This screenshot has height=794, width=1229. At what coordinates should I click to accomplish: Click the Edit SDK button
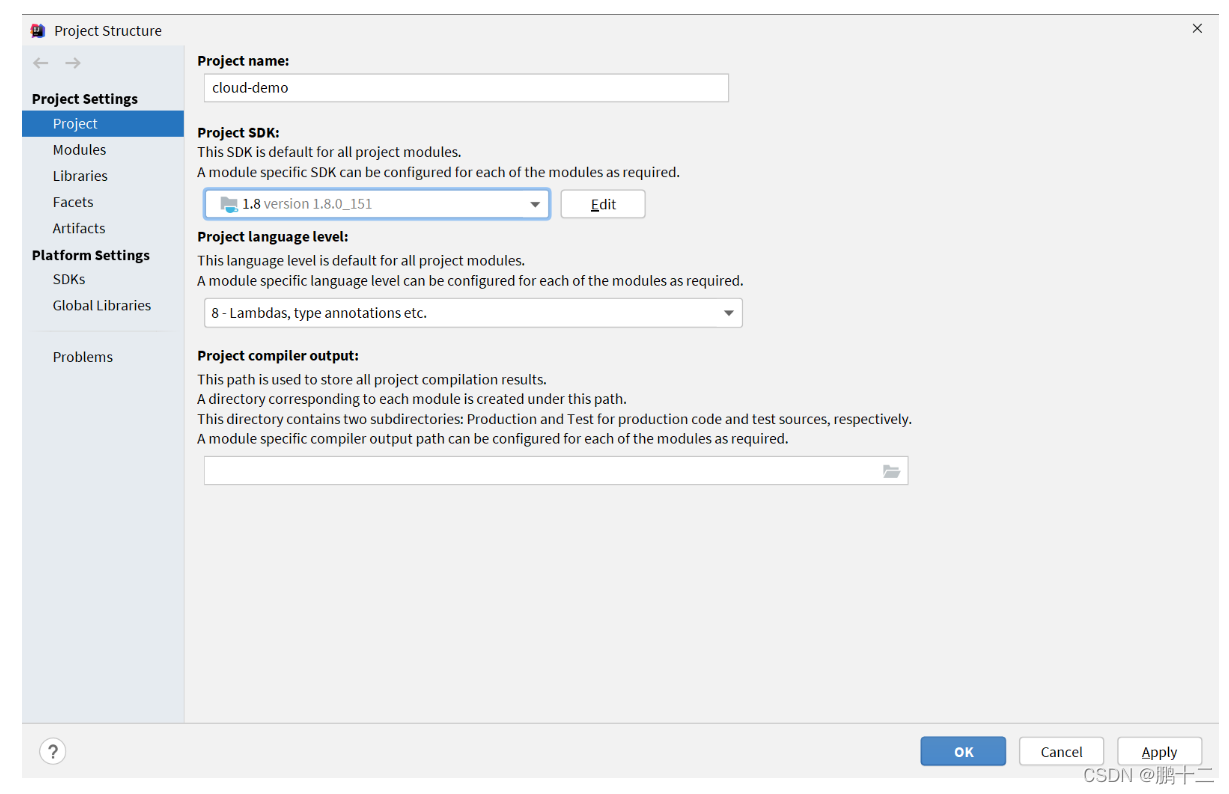(x=603, y=204)
